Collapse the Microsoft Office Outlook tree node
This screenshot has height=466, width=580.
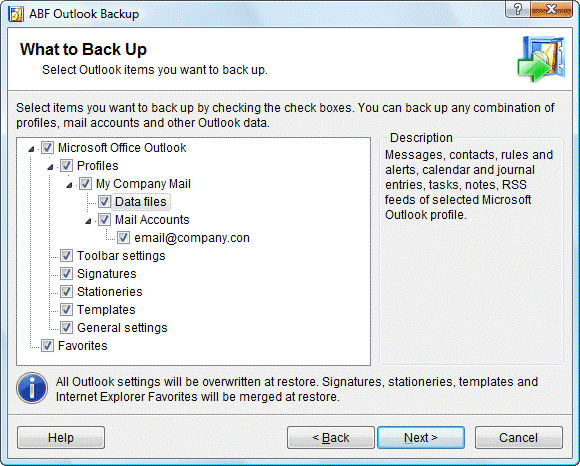pos(31,149)
